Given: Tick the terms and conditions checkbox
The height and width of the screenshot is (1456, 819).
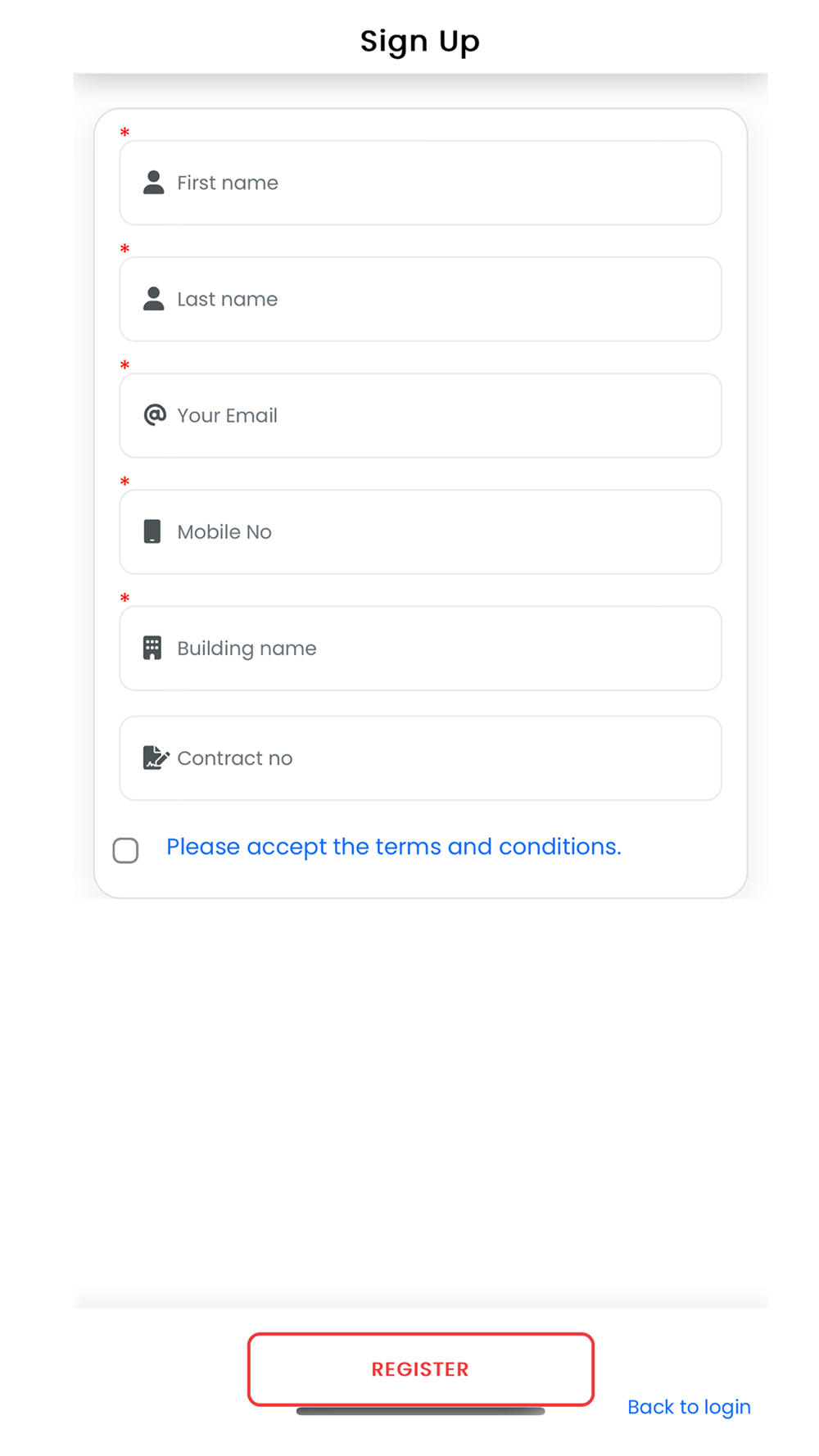Looking at the screenshot, I should (x=126, y=850).
